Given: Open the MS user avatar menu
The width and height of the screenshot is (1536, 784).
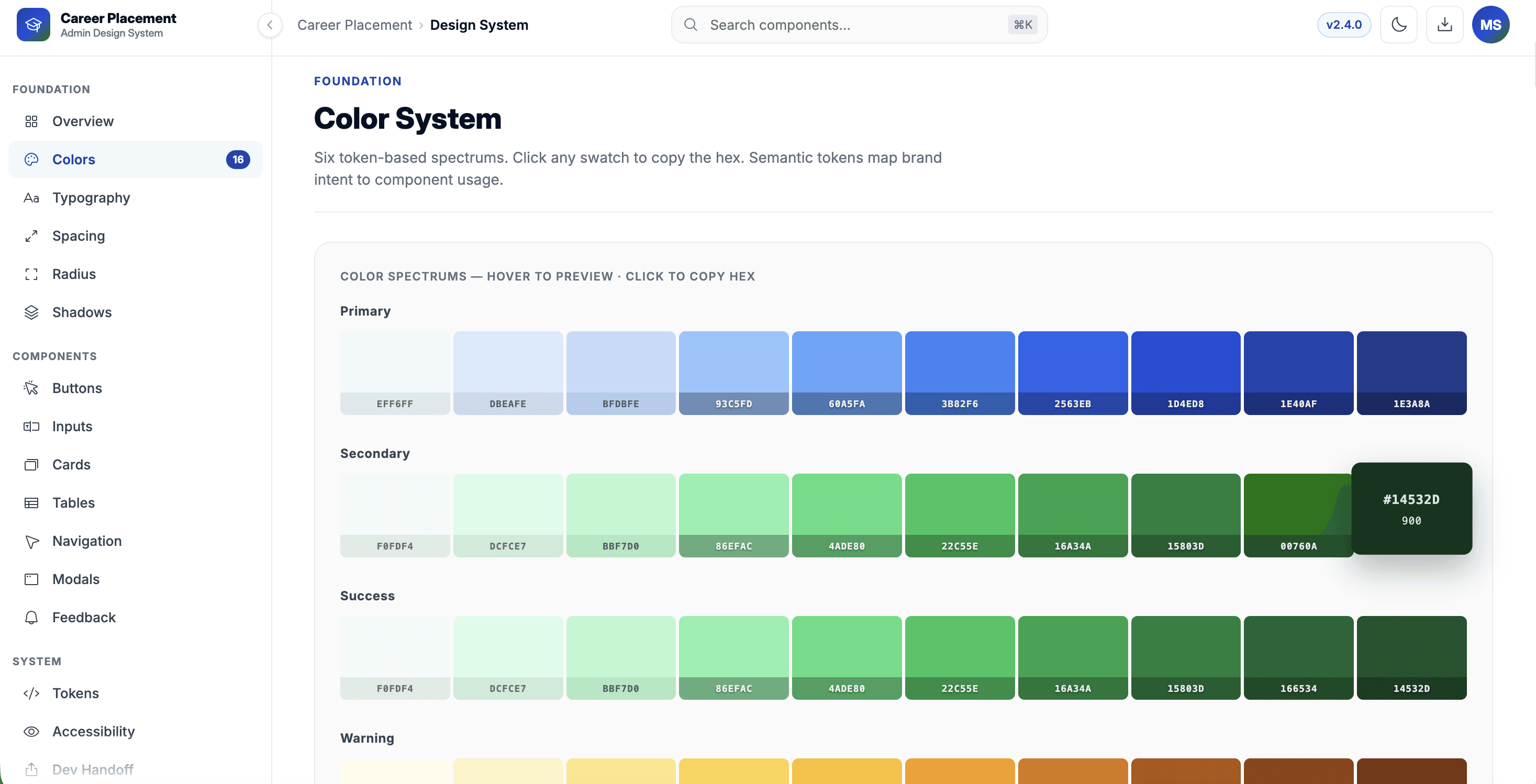Looking at the screenshot, I should tap(1490, 25).
